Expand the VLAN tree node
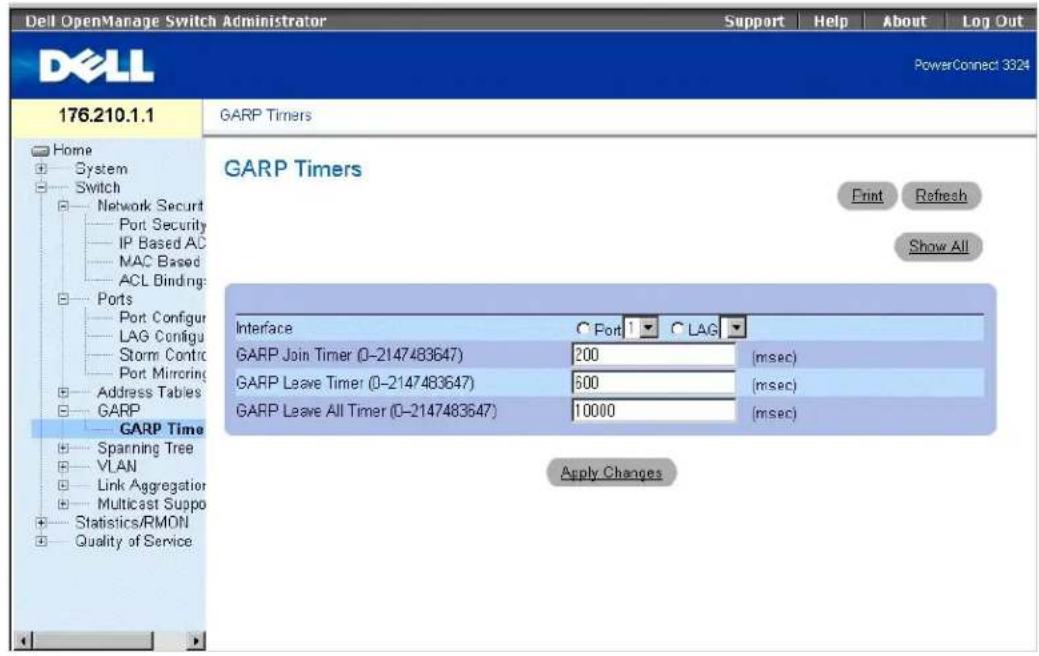Image resolution: width=1039 pixels, height=656 pixels. [x=63, y=467]
